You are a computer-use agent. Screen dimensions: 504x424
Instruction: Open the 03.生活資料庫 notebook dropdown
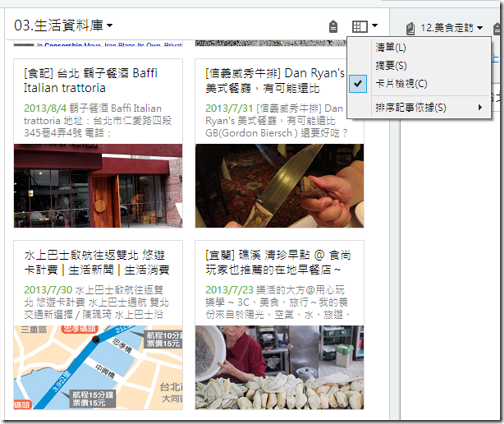coord(63,25)
